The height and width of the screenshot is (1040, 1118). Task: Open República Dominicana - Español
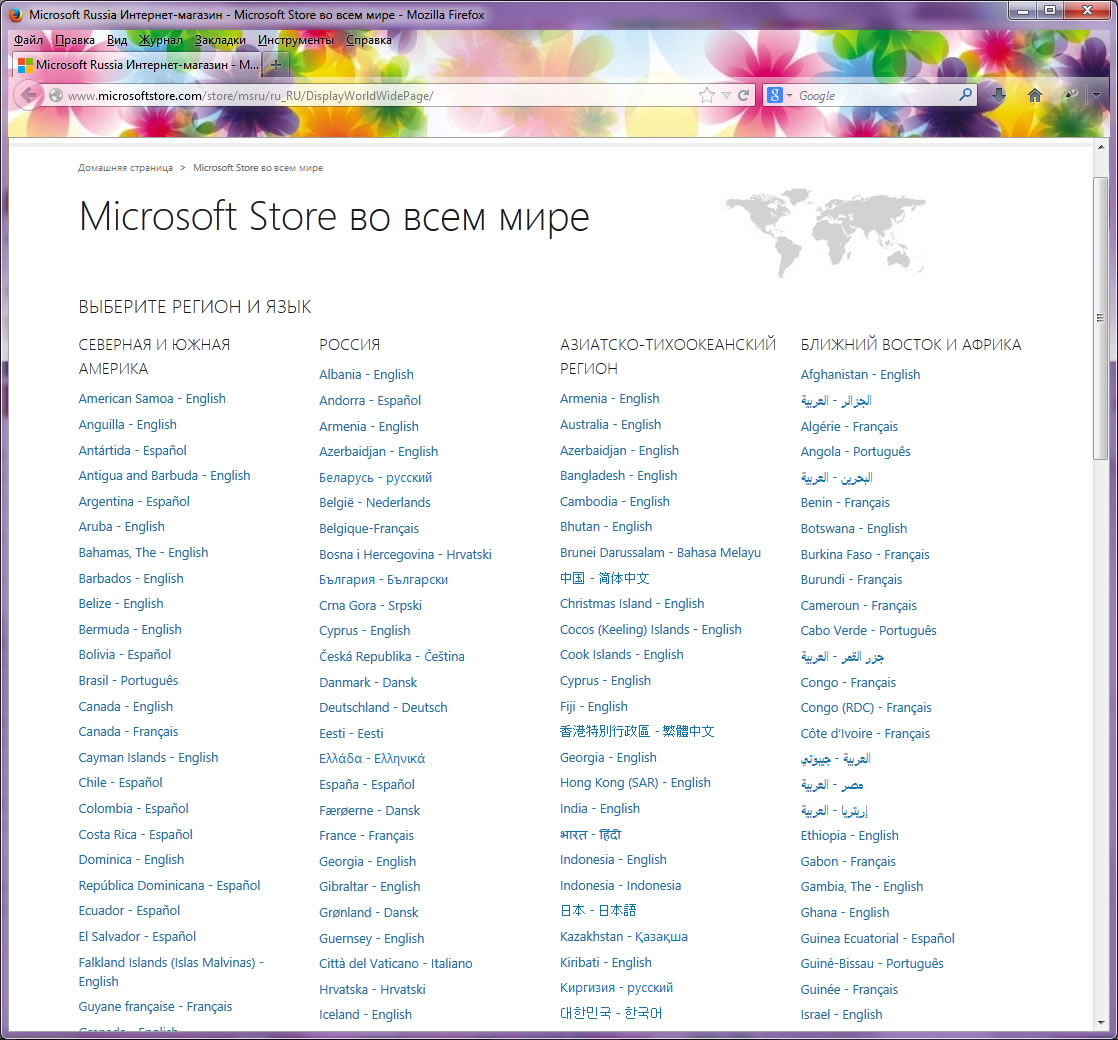pos(170,886)
